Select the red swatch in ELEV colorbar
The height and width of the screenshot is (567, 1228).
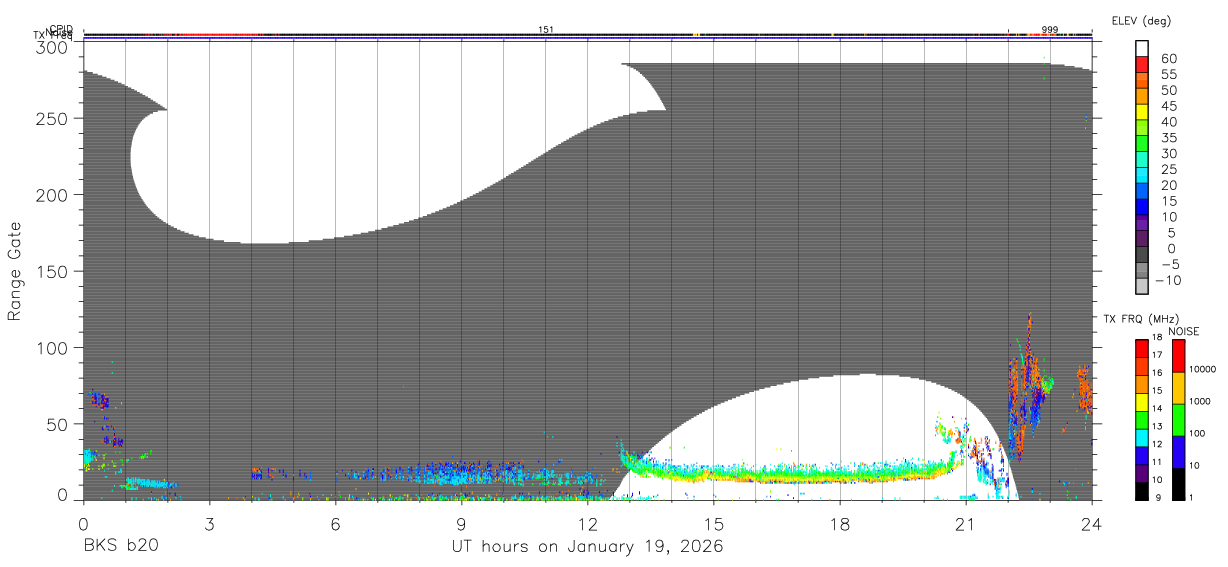[x=1142, y=64]
